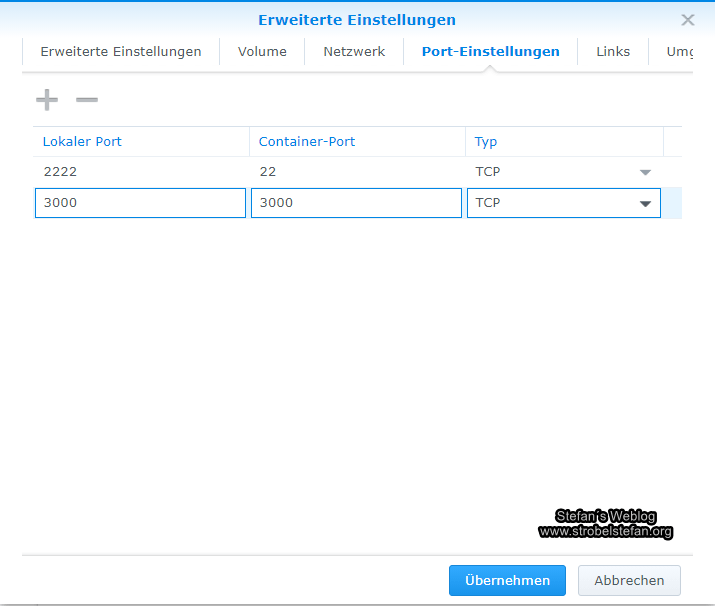Viewport: 715px width, 606px height.
Task: Edit the local port field containing 3000
Action: tap(140, 203)
